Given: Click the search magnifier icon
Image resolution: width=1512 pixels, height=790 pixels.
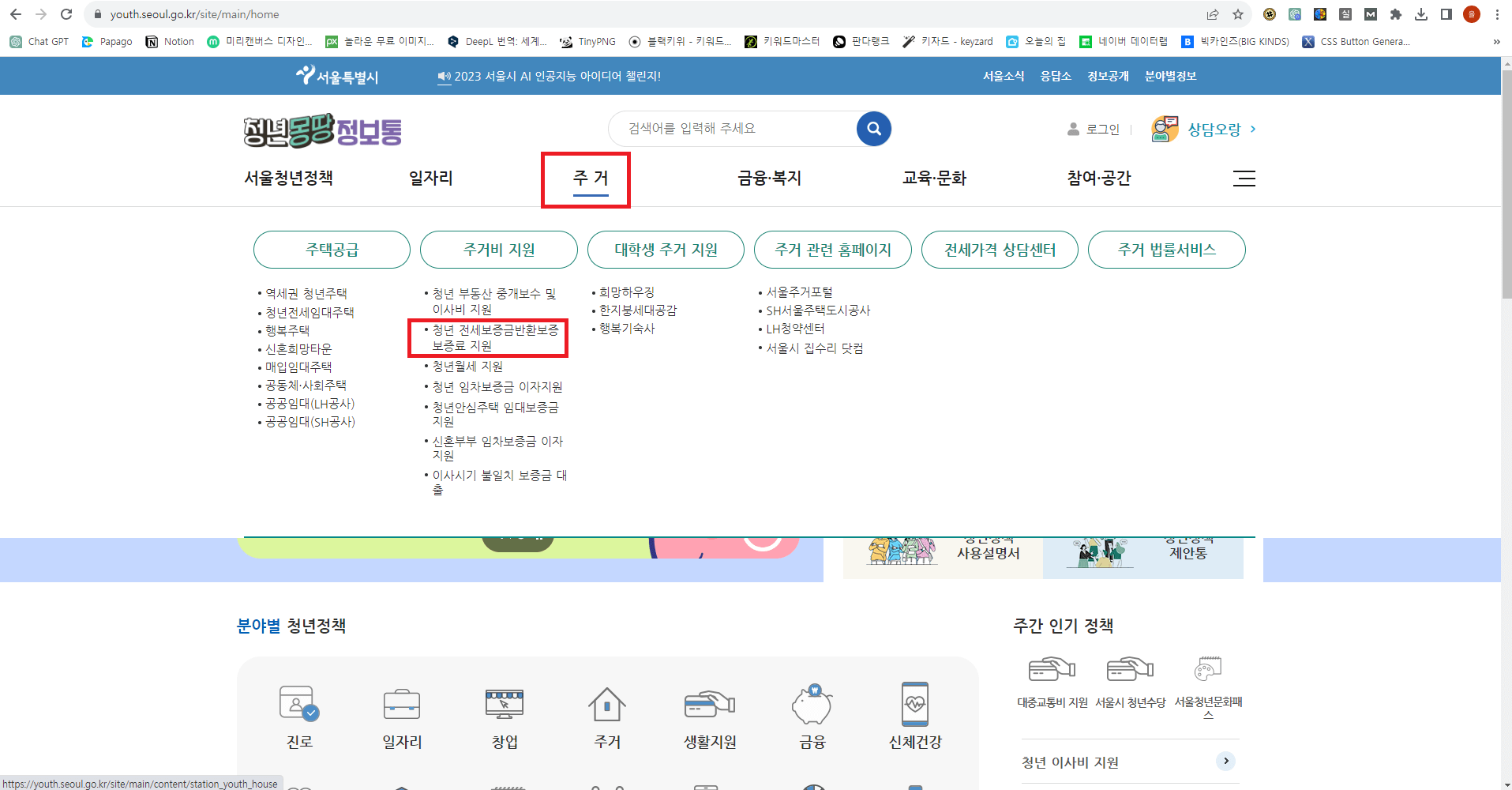Looking at the screenshot, I should (x=873, y=128).
